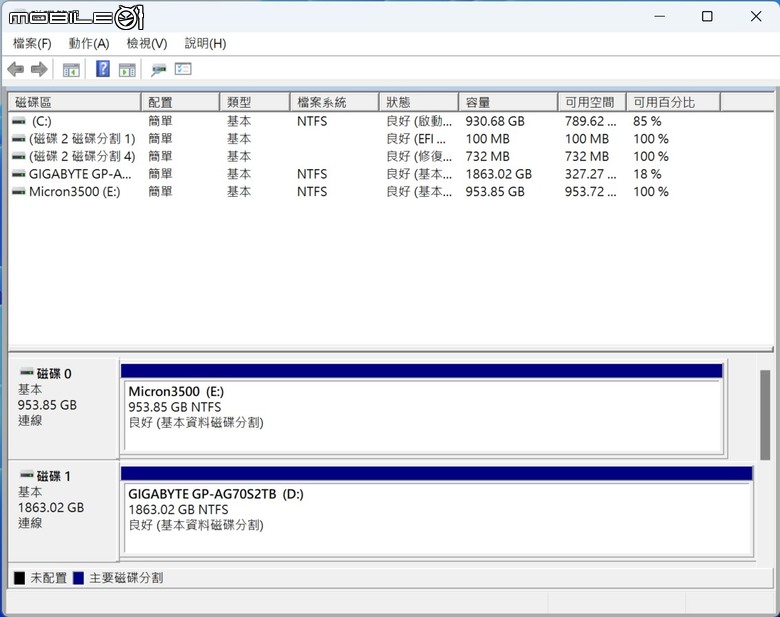Open the 檢視(V) menu
The image size is (780, 617).
(147, 44)
